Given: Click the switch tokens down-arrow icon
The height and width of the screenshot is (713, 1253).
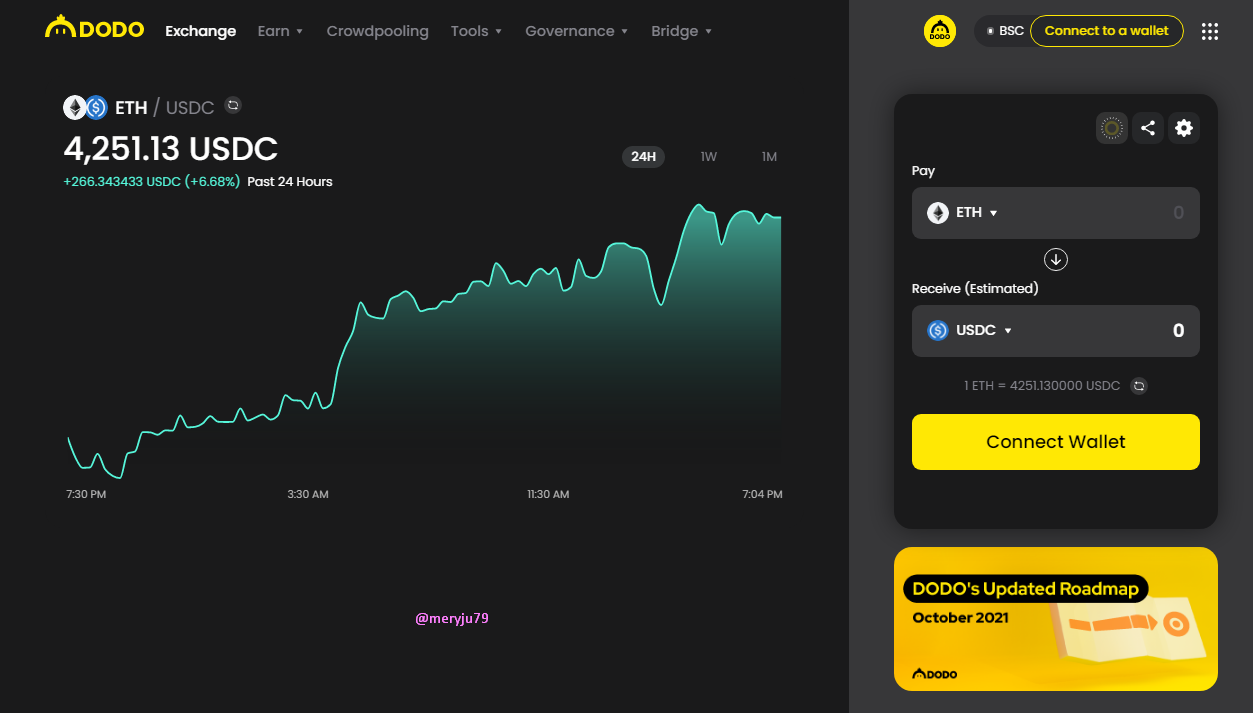Looking at the screenshot, I should tap(1056, 260).
